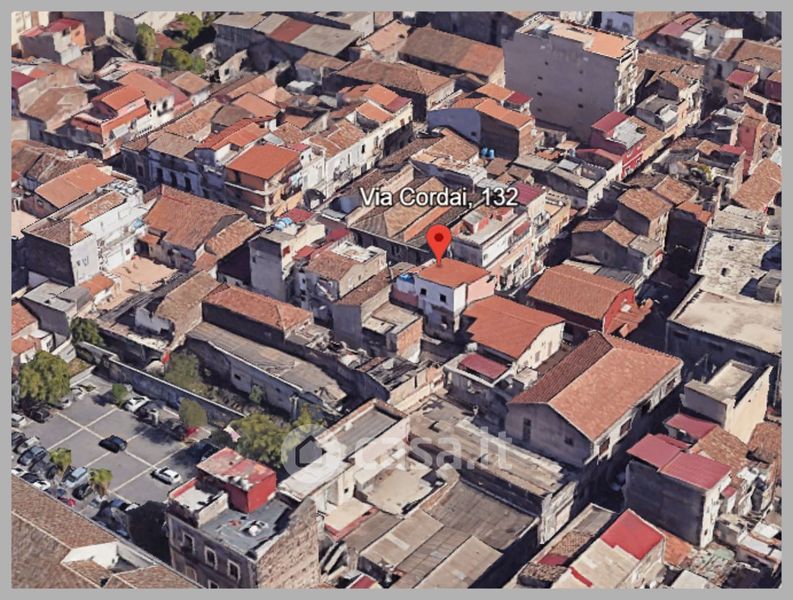The width and height of the screenshot is (793, 600).
Task: Click the white car in the parking lot
Action: [166, 475]
